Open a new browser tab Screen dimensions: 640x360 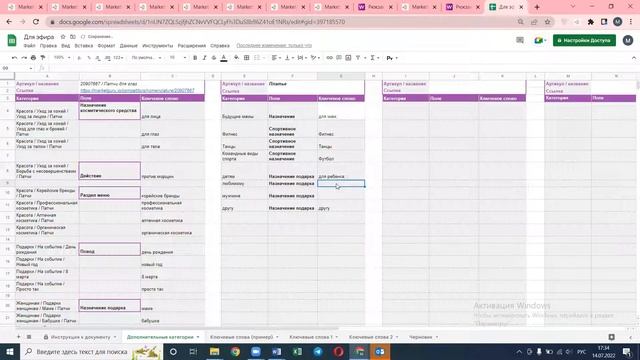[x=537, y=7]
